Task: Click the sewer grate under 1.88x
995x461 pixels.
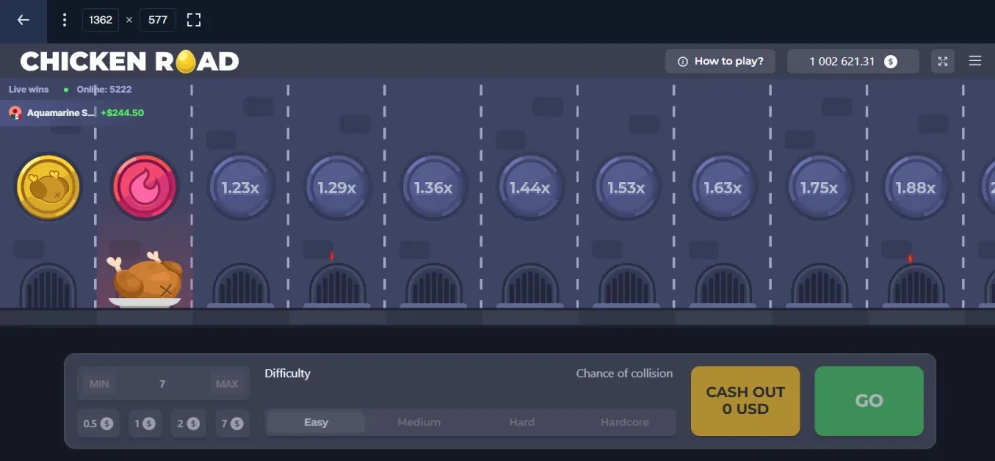Action: [916, 286]
